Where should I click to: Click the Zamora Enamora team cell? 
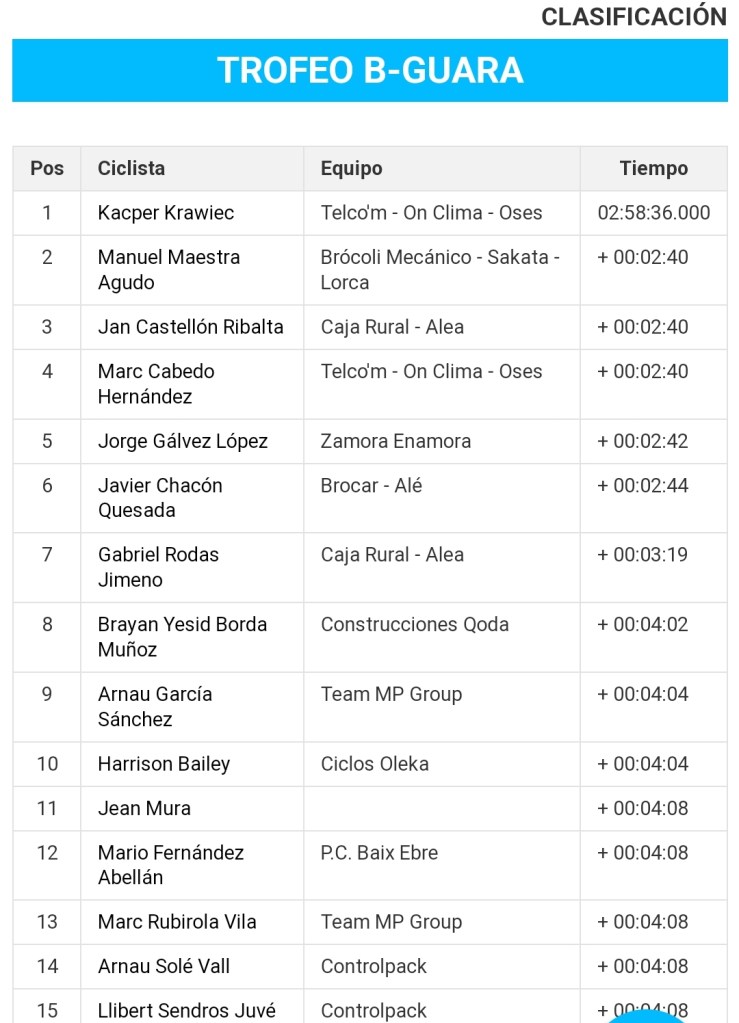point(395,441)
